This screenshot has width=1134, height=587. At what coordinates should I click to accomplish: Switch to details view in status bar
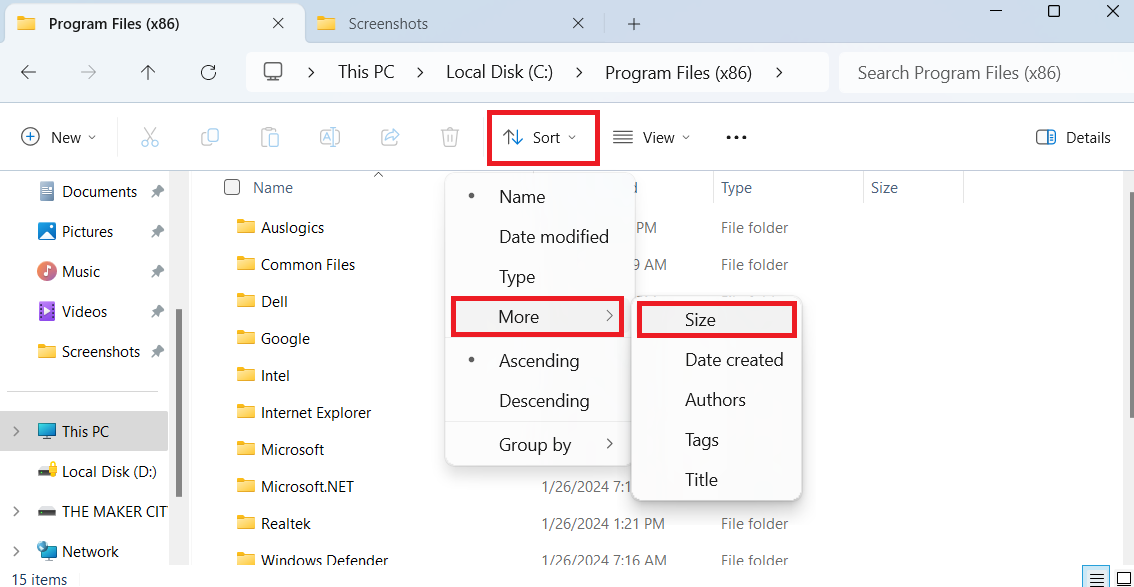[1097, 578]
